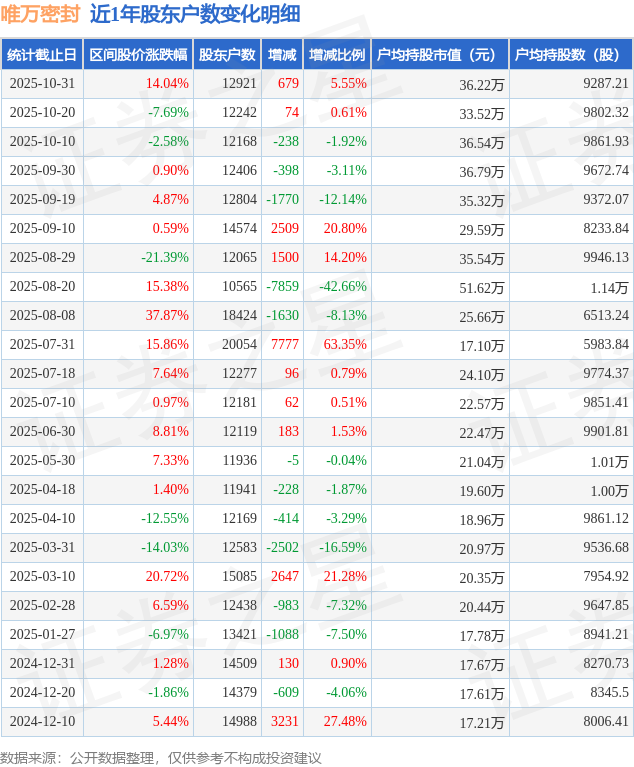Click the 户均持股市值（元） column header
Viewport: 634px width, 767px height.
439,55
